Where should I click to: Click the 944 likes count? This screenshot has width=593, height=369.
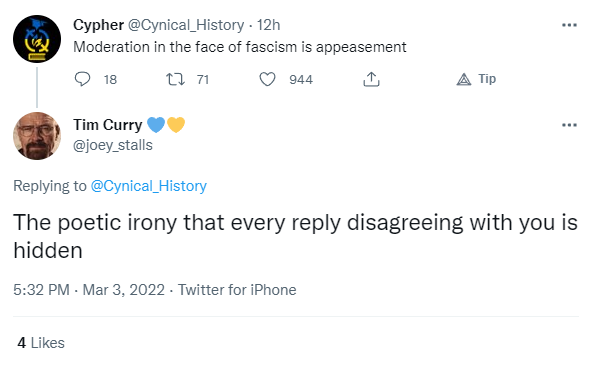click(301, 80)
